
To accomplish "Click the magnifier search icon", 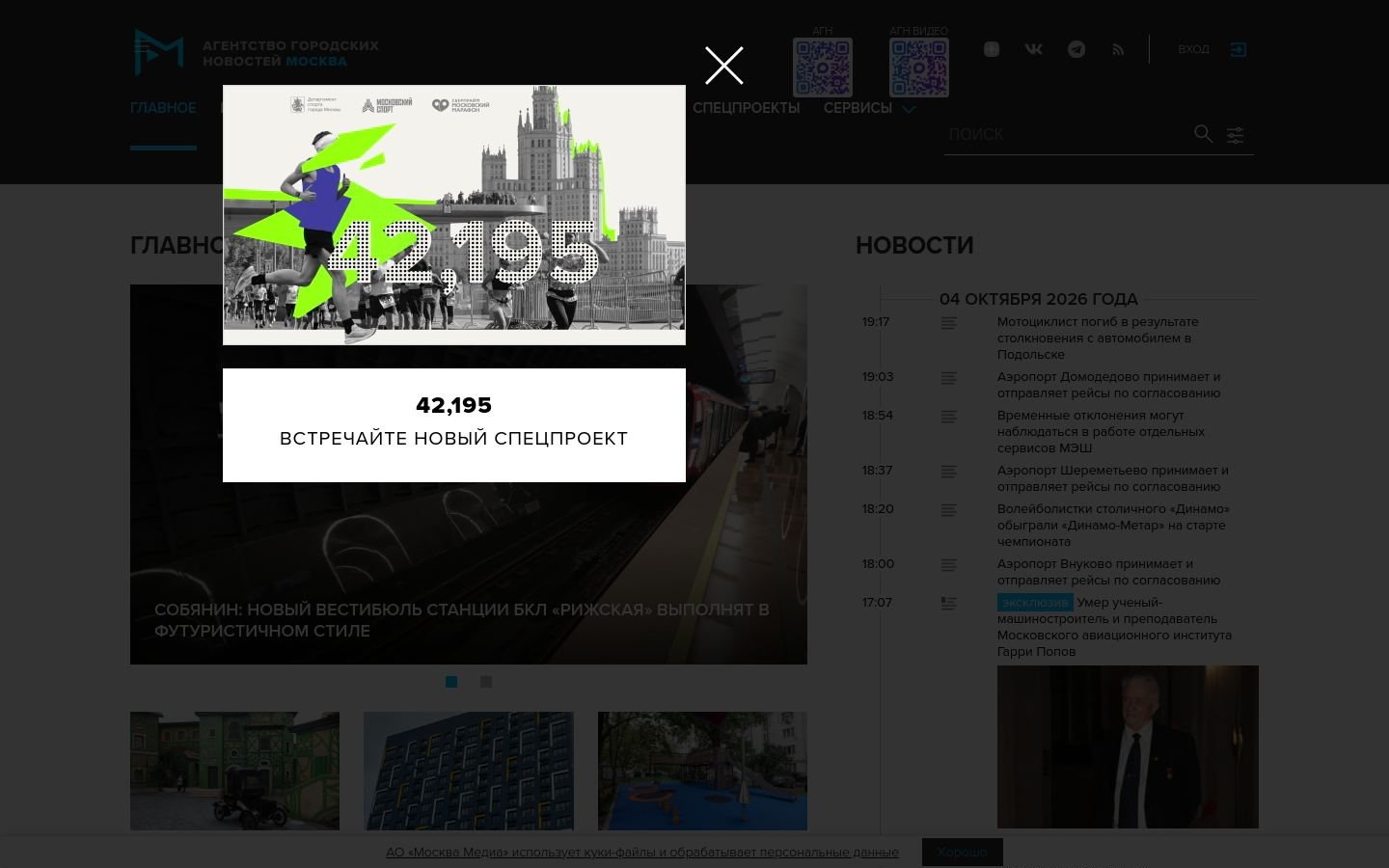I will (x=1203, y=134).
